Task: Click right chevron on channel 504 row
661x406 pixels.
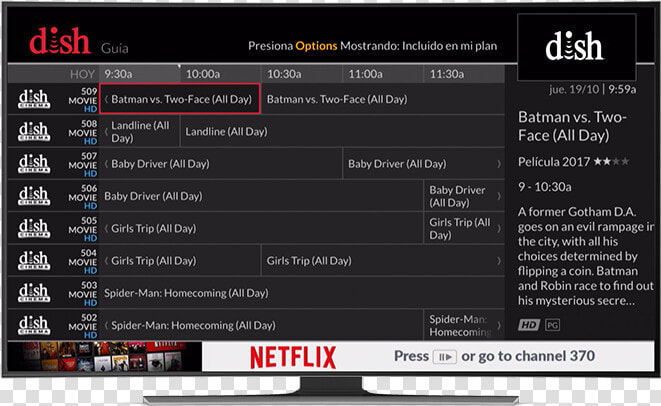Action: point(499,261)
